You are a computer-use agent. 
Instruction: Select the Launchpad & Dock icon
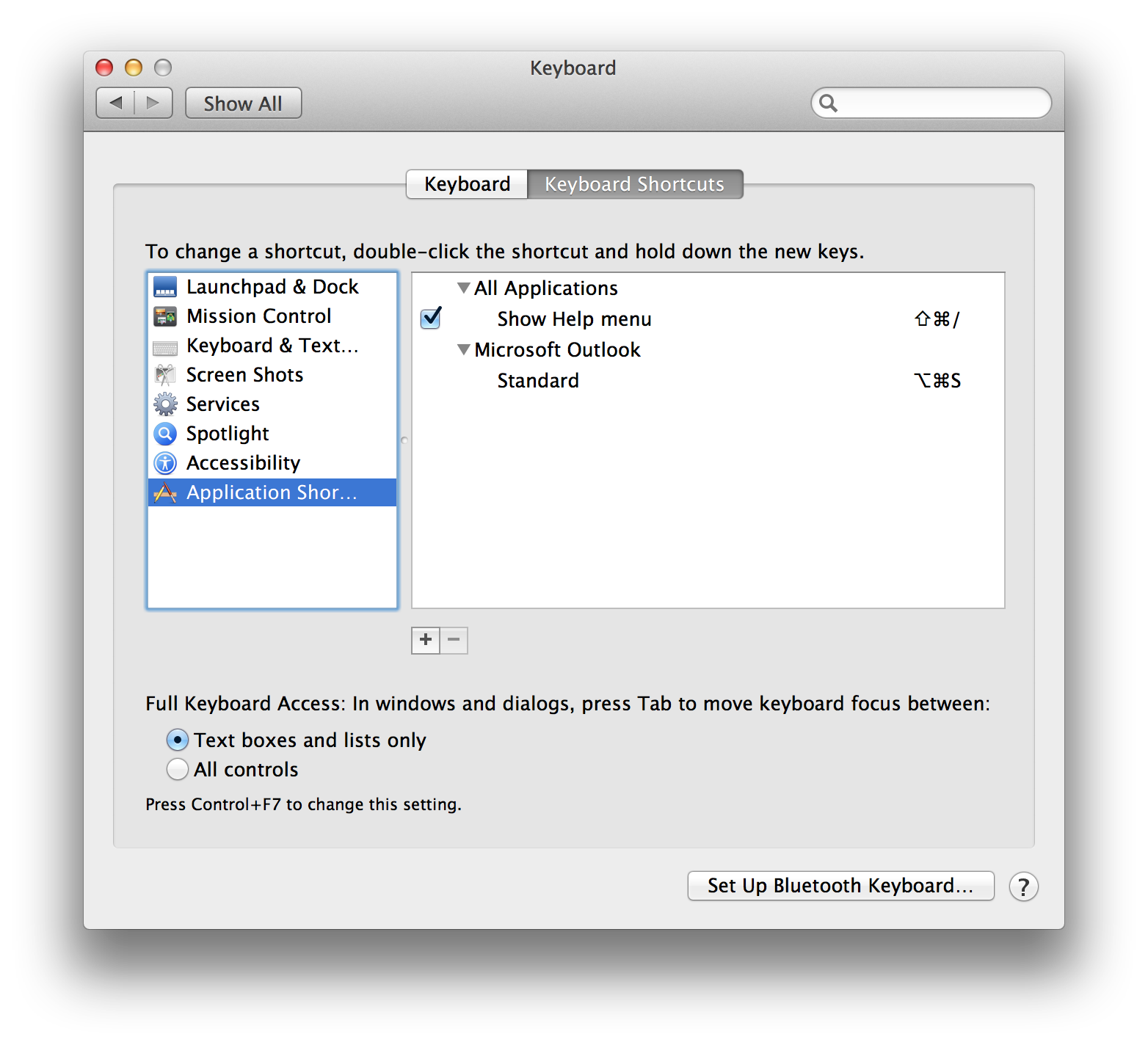(165, 287)
